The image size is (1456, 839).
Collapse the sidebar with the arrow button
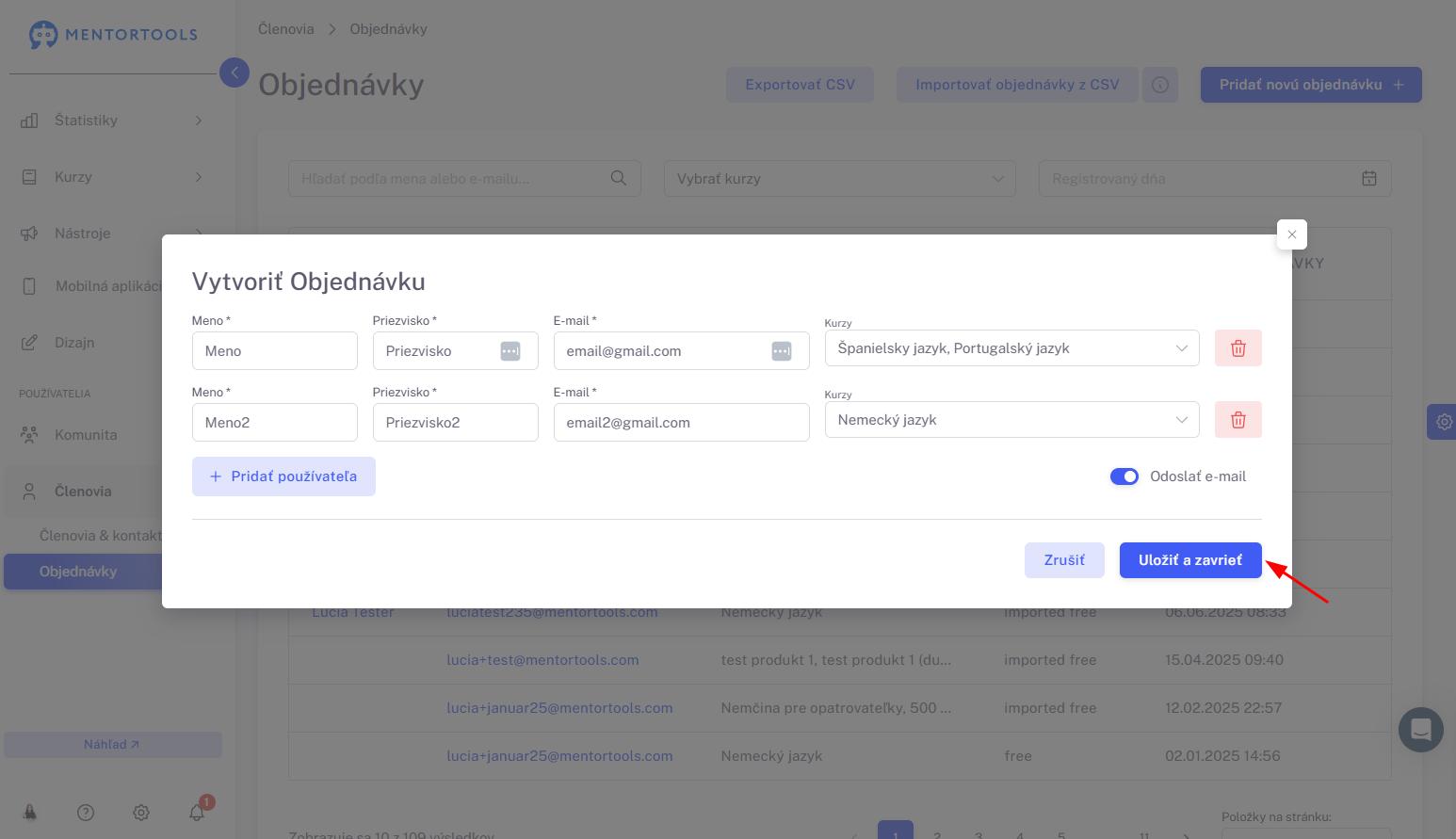click(235, 73)
